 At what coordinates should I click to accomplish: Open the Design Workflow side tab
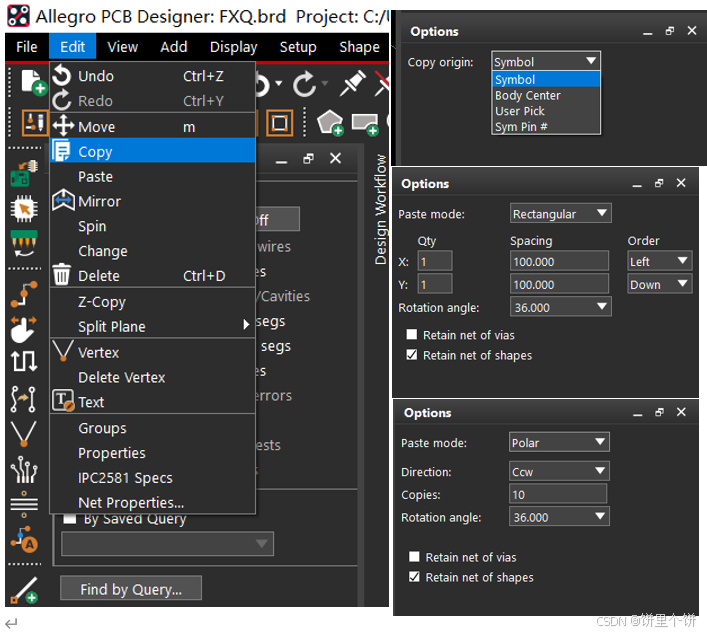(381, 209)
